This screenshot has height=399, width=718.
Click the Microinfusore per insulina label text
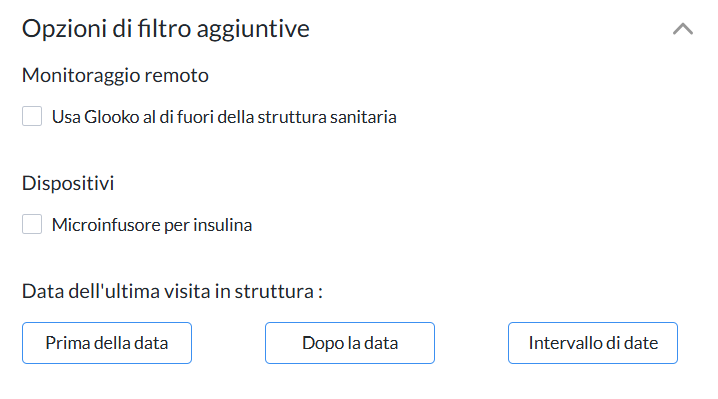pos(152,225)
